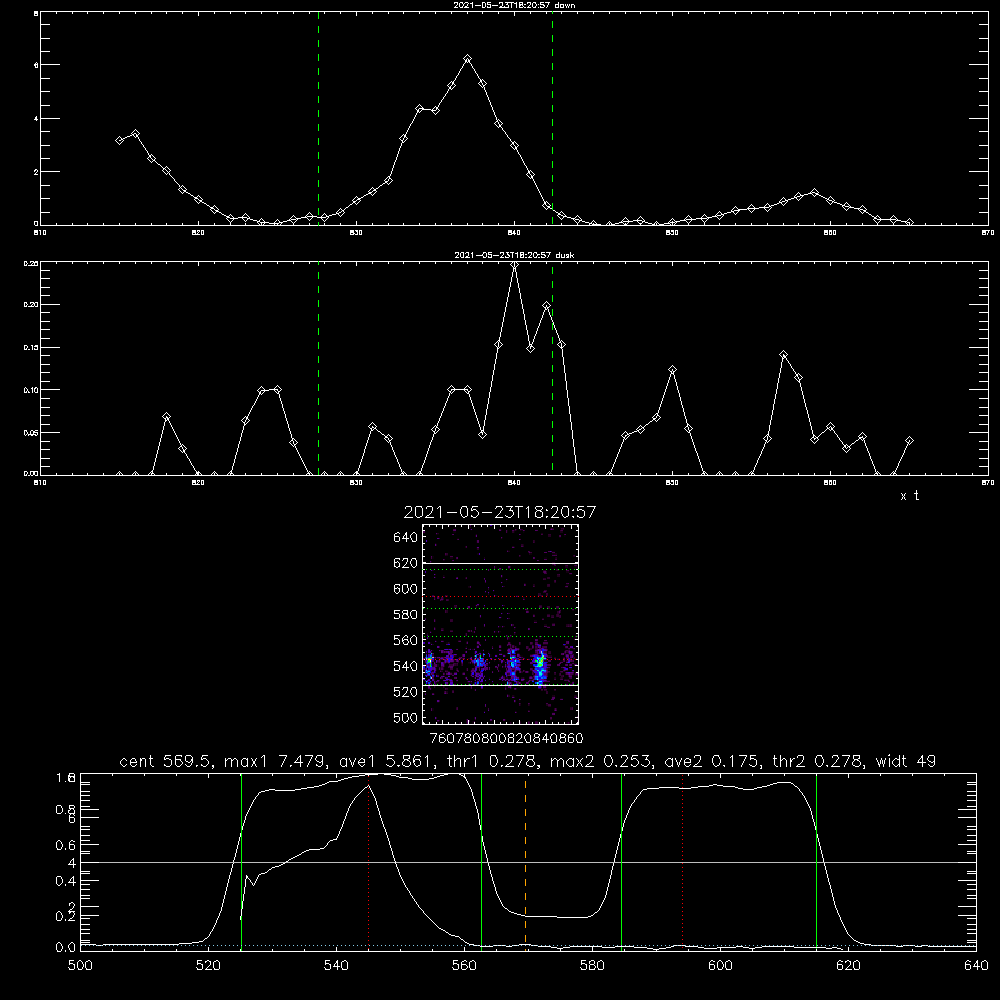Click the bottom plot x-axis label "560"
This screenshot has height=1000, width=1000.
[x=464, y=966]
